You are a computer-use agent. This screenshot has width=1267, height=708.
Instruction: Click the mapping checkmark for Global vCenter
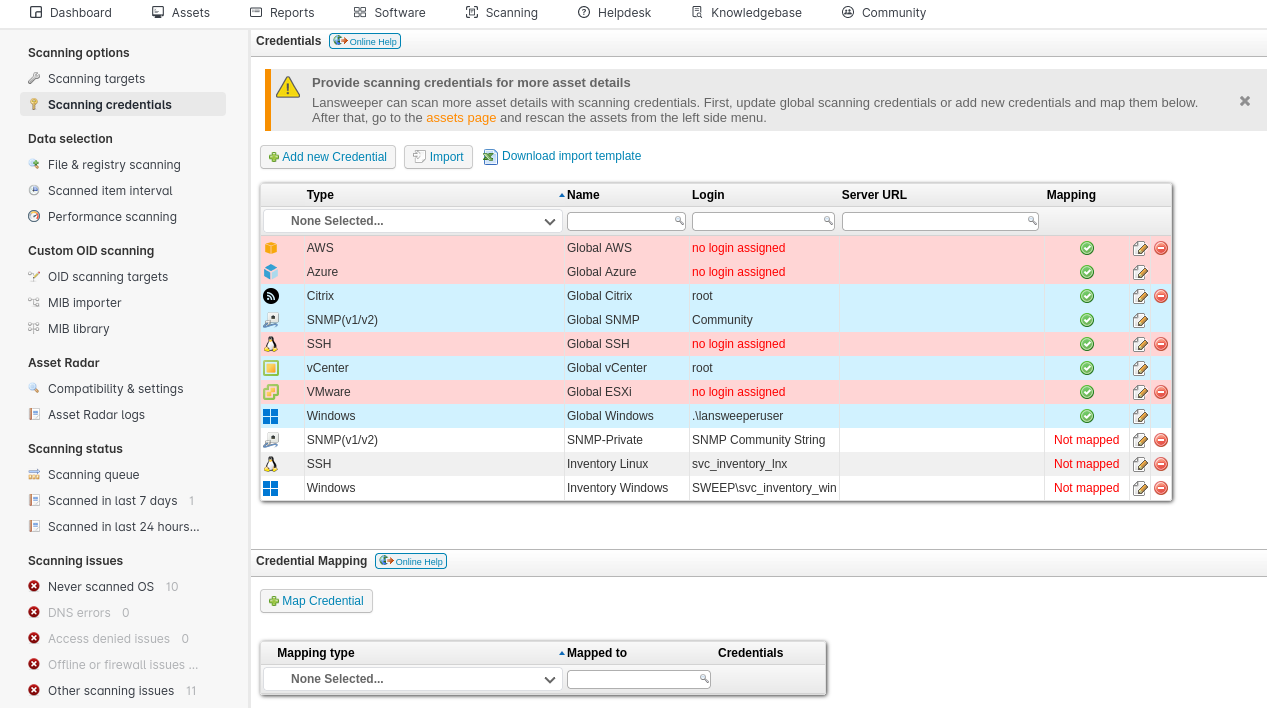coord(1087,368)
